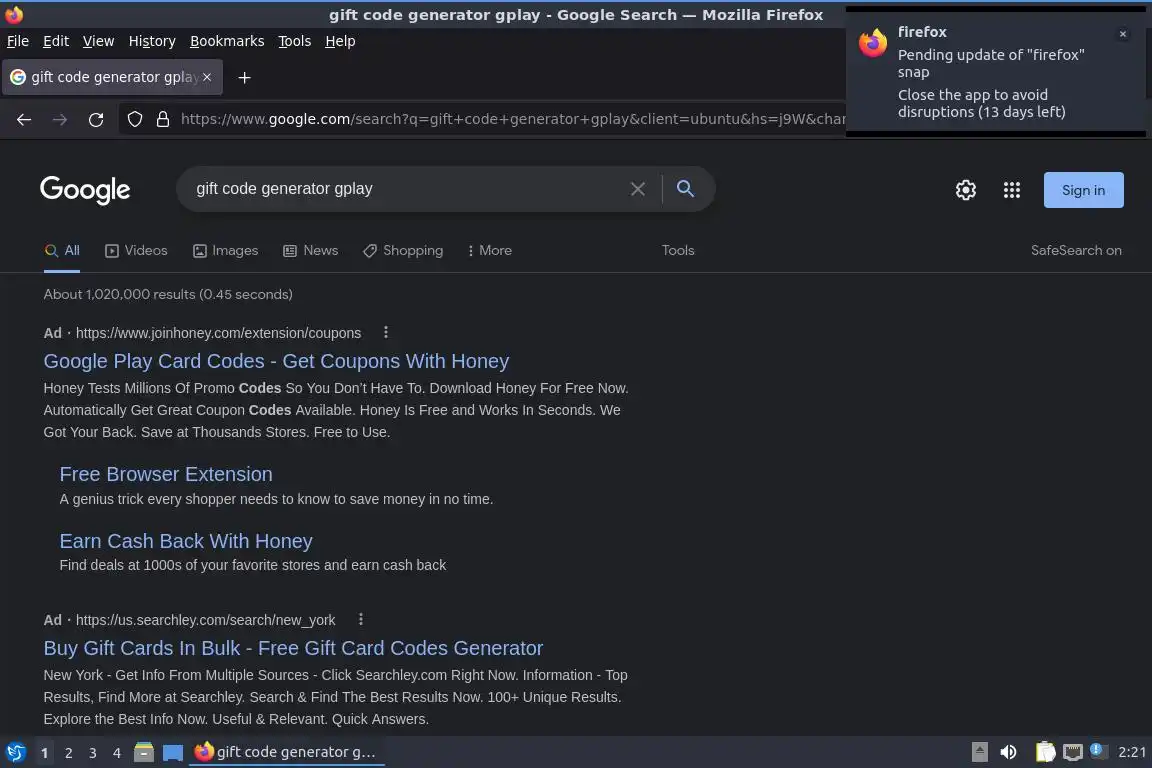Clear the Google search box text

pyautogui.click(x=638, y=189)
